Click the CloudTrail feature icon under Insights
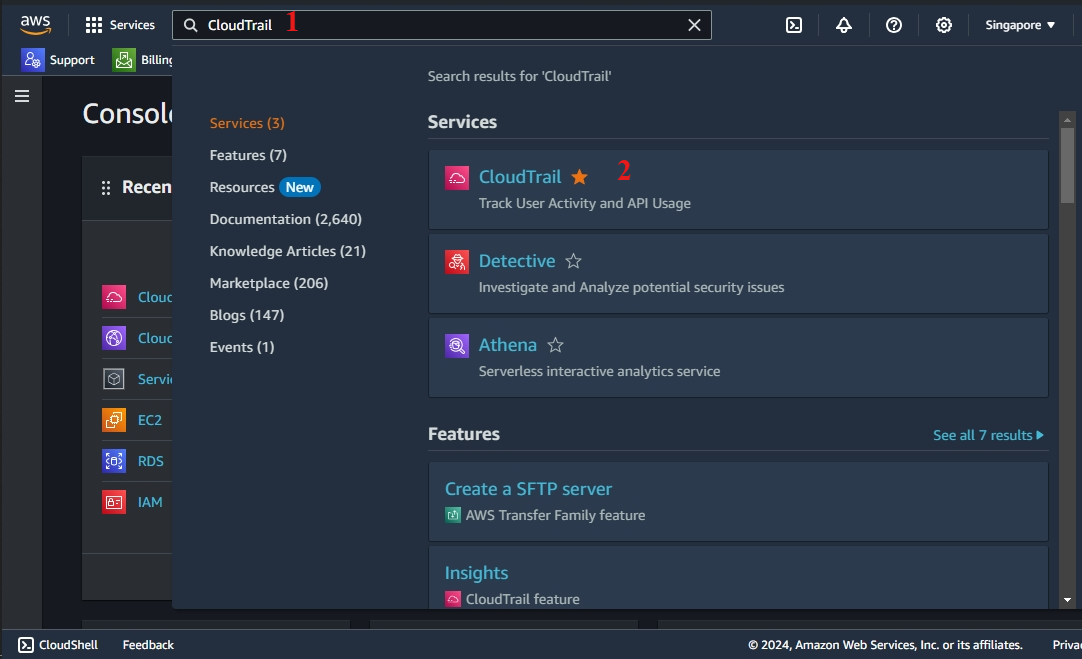1082x659 pixels. 453,599
